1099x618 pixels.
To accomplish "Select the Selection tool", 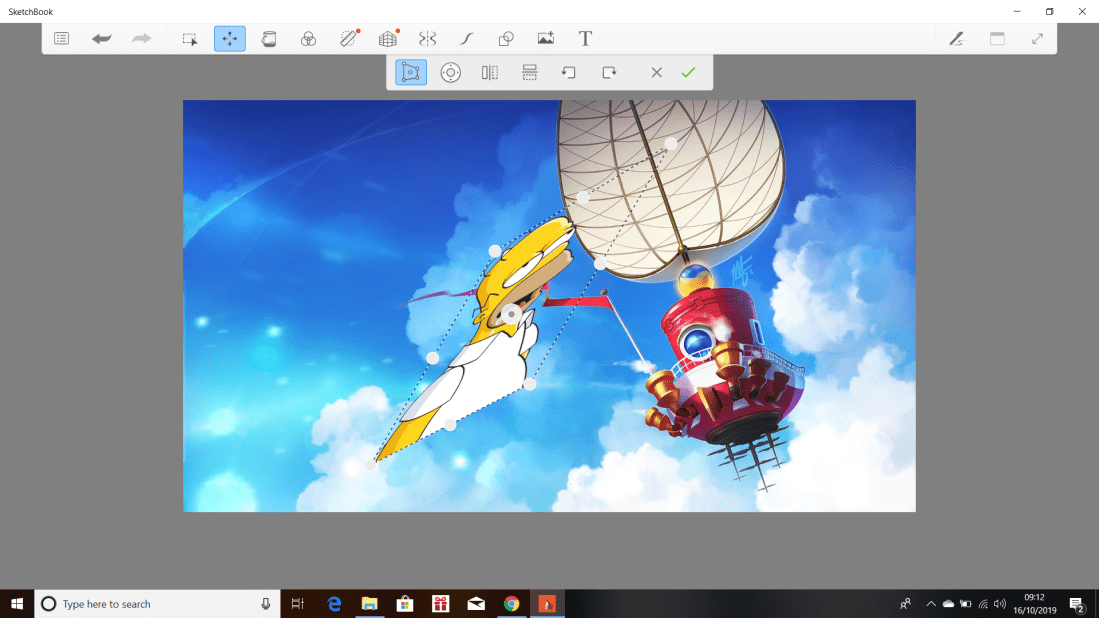I will tap(190, 38).
